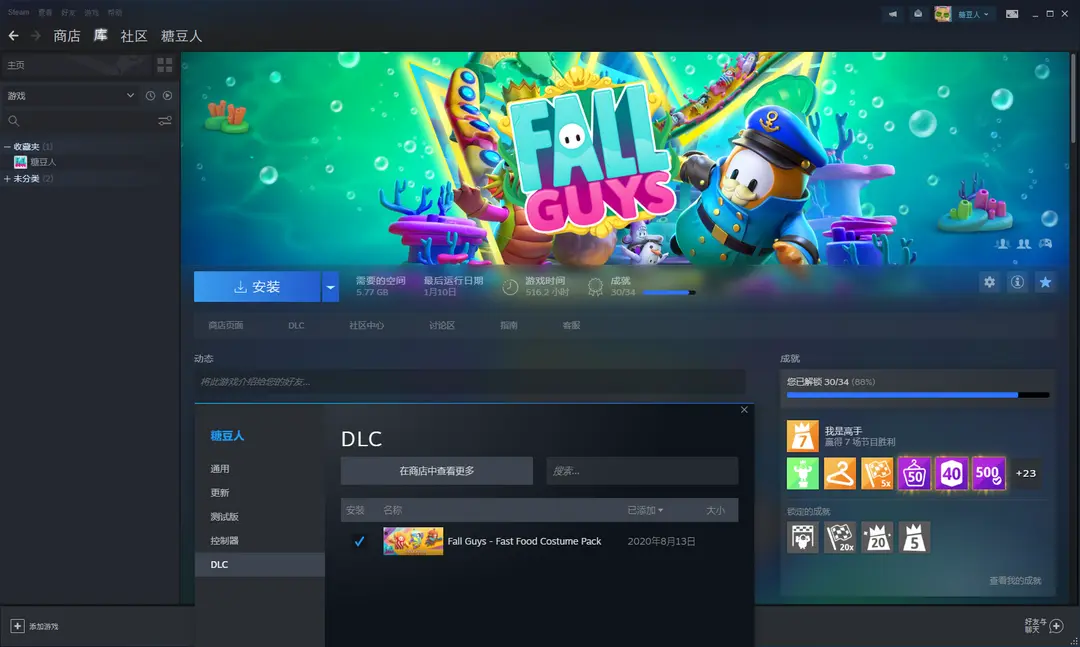The image size is (1080, 647).
Task: Select 测试版 in properties sidebar
Action: [x=260, y=517]
